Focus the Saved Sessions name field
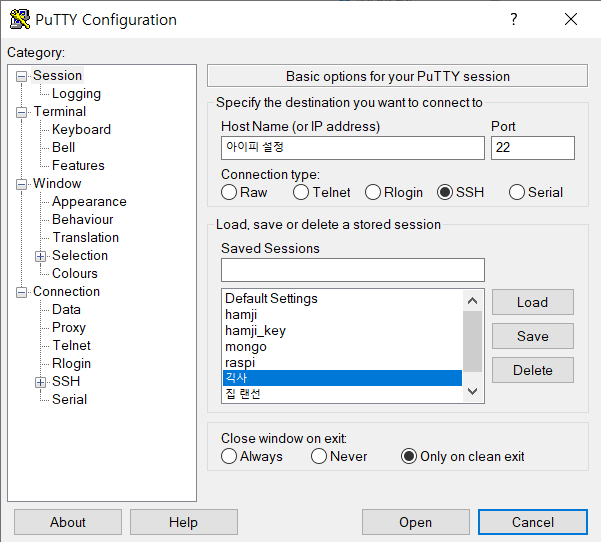 coord(353,270)
